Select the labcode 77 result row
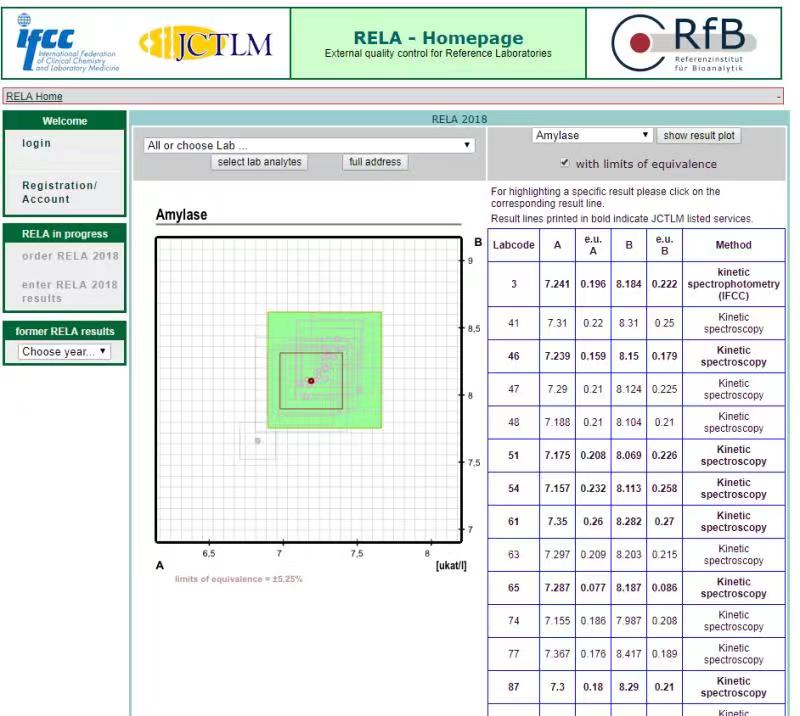Viewport: 800px width, 716px height. (x=636, y=654)
